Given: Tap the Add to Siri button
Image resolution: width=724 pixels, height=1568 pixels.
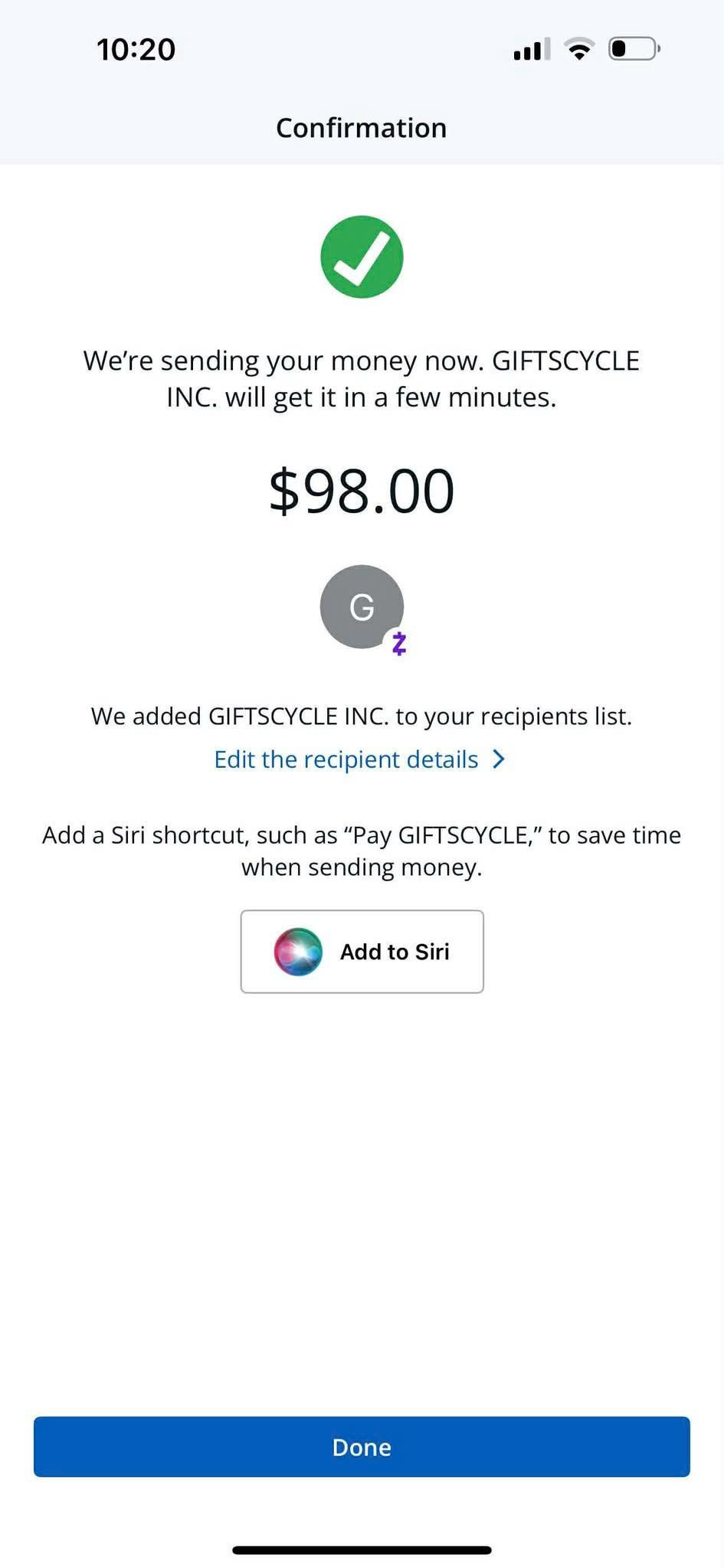Looking at the screenshot, I should pyautogui.click(x=362, y=952).
